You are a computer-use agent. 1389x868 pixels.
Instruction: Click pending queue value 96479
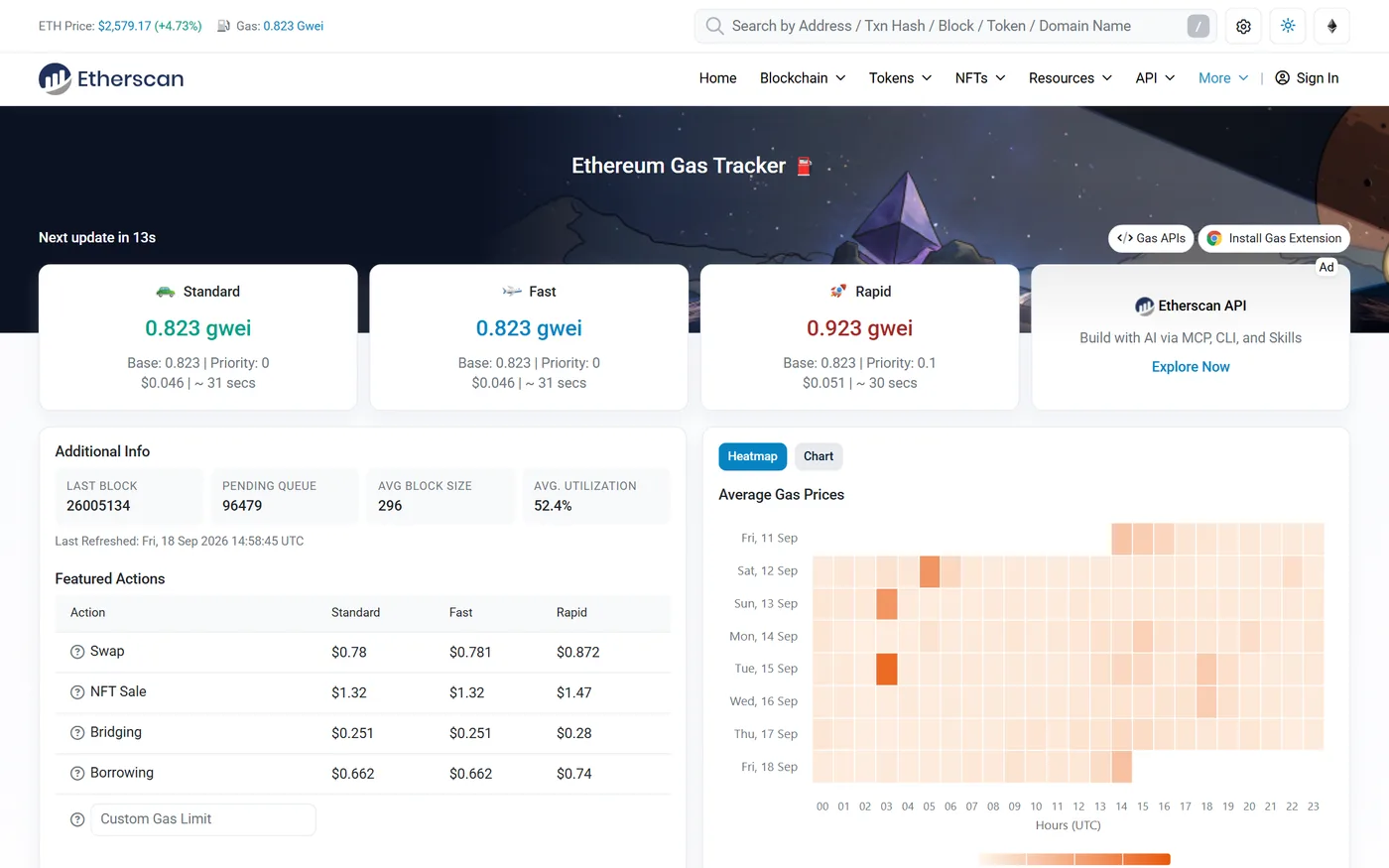point(242,506)
